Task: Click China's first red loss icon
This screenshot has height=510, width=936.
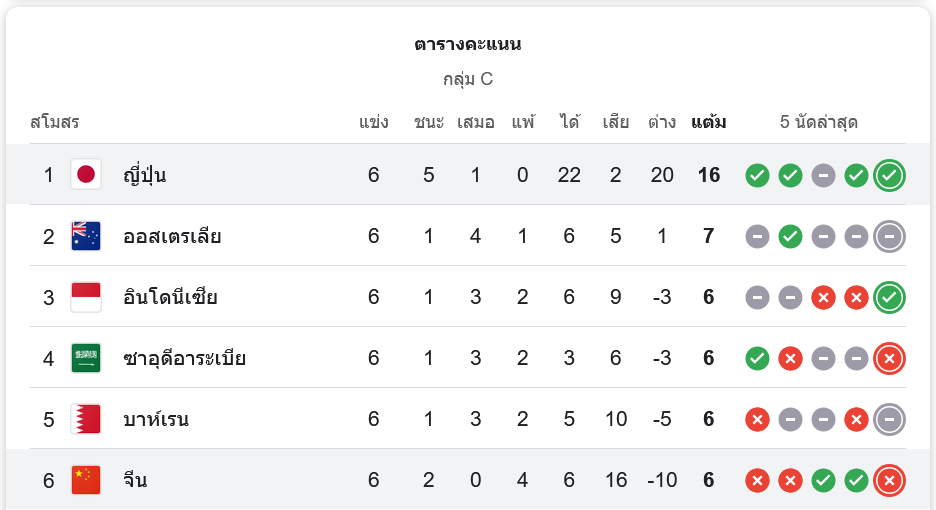Action: 757,481
